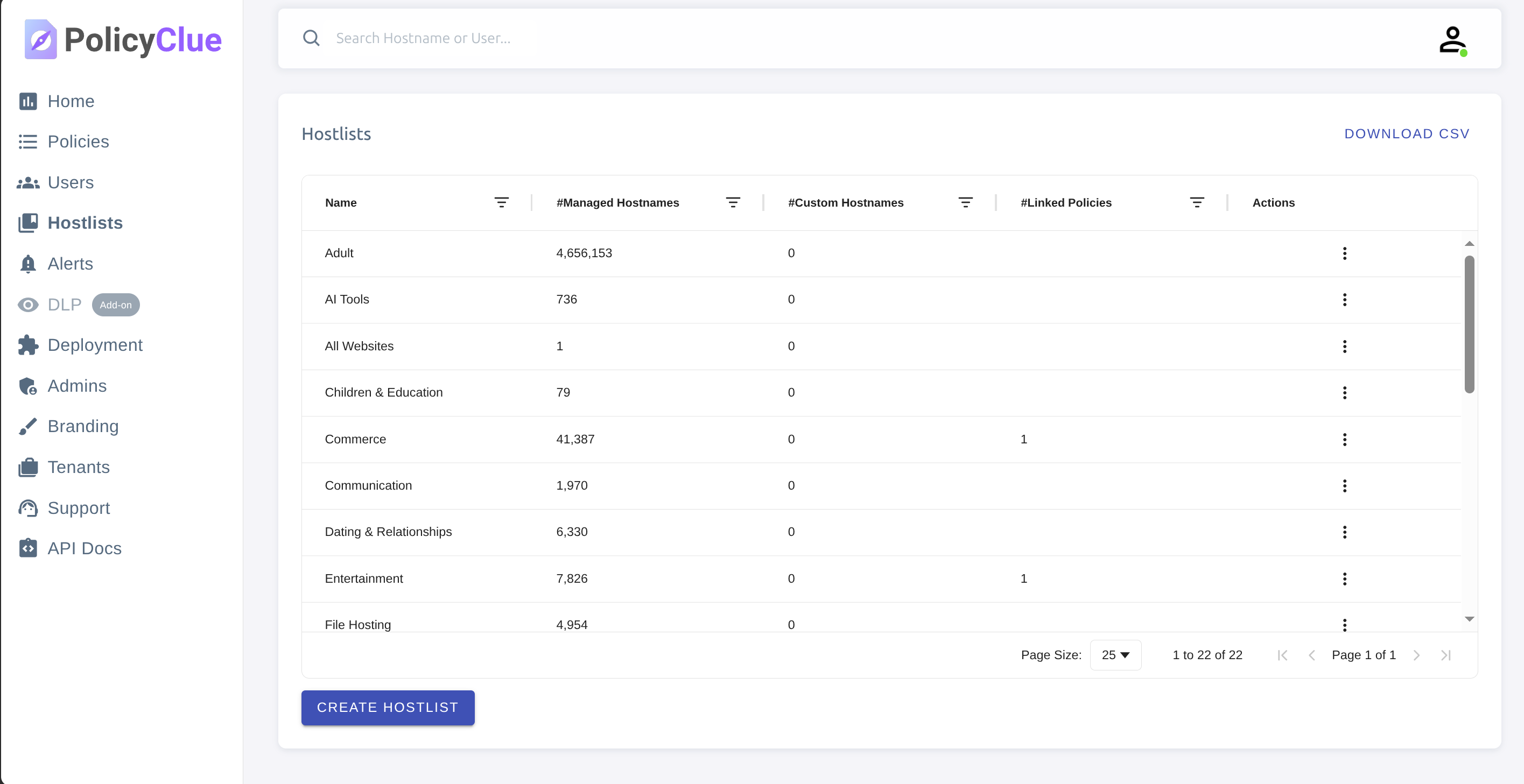This screenshot has height=784, width=1524.
Task: Open actions menu for Entertainment row
Action: pyautogui.click(x=1344, y=579)
